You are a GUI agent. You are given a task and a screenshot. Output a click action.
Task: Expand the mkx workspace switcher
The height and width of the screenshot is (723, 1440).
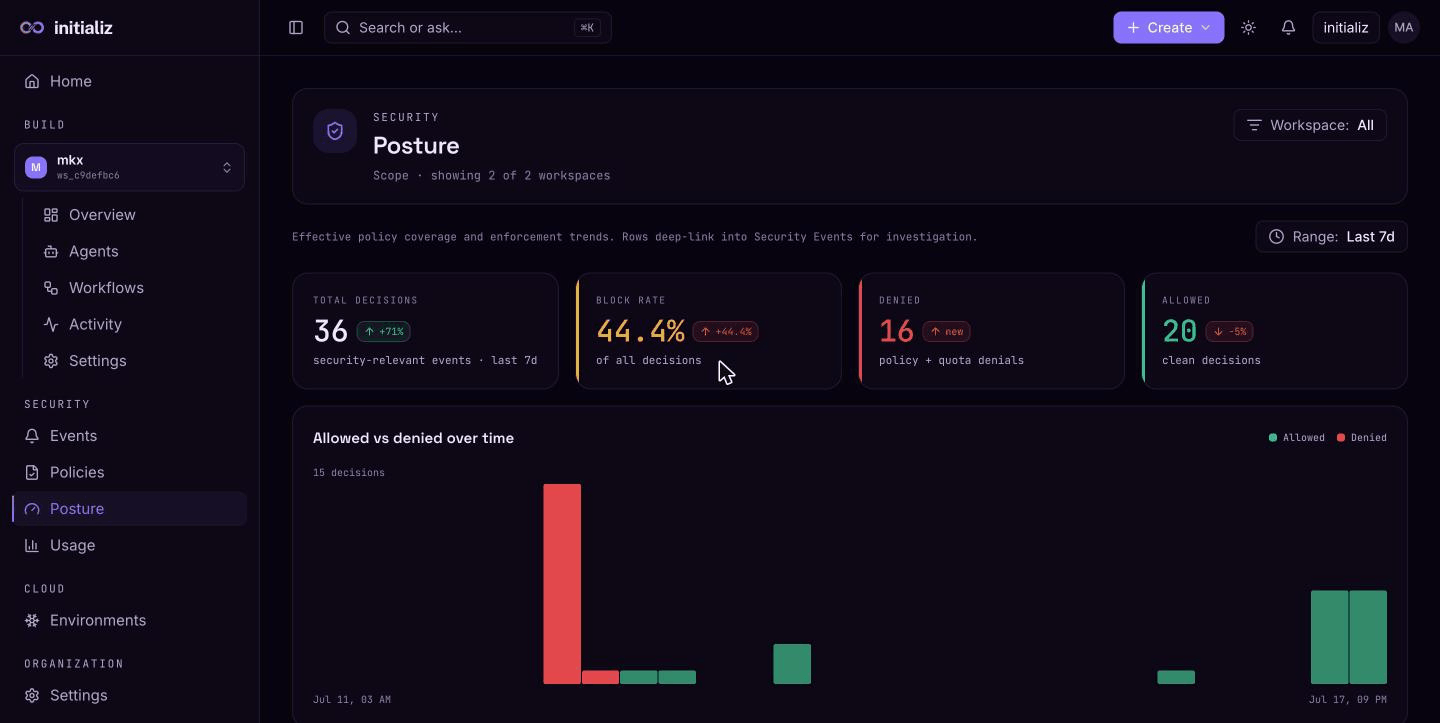click(129, 167)
